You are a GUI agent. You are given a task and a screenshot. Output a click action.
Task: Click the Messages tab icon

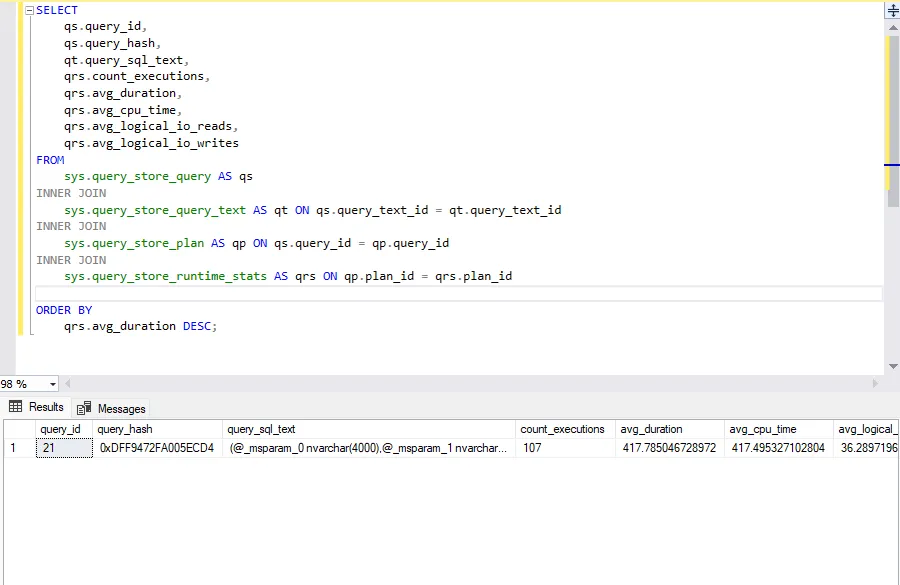pos(85,408)
